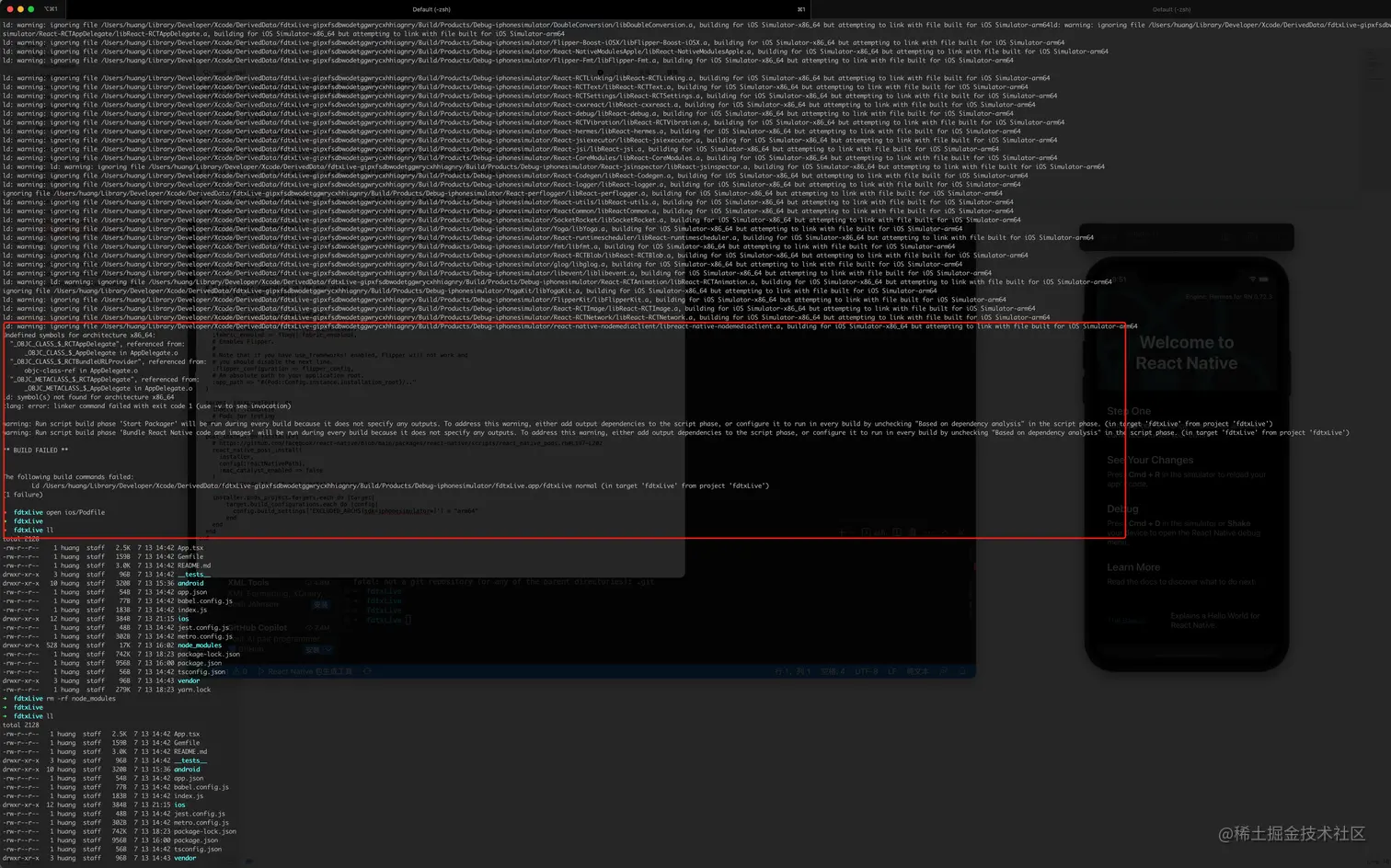Click the ld warning mentioning libfmt.a
This screenshot has width=1391, height=868.
pyautogui.click(x=478, y=246)
